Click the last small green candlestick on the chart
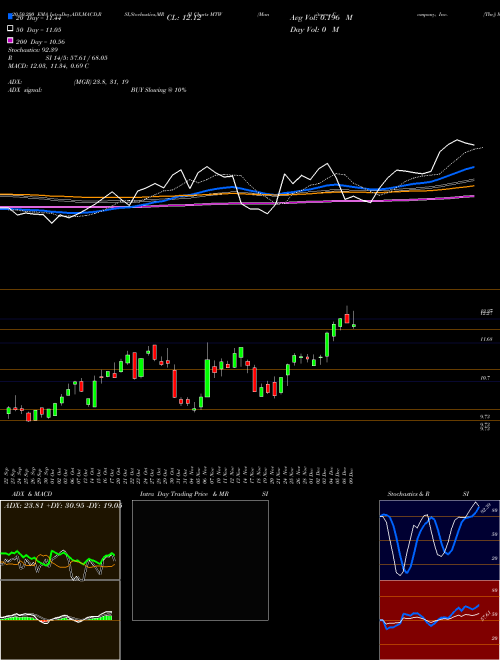500x660 pixels. pyautogui.click(x=354, y=325)
